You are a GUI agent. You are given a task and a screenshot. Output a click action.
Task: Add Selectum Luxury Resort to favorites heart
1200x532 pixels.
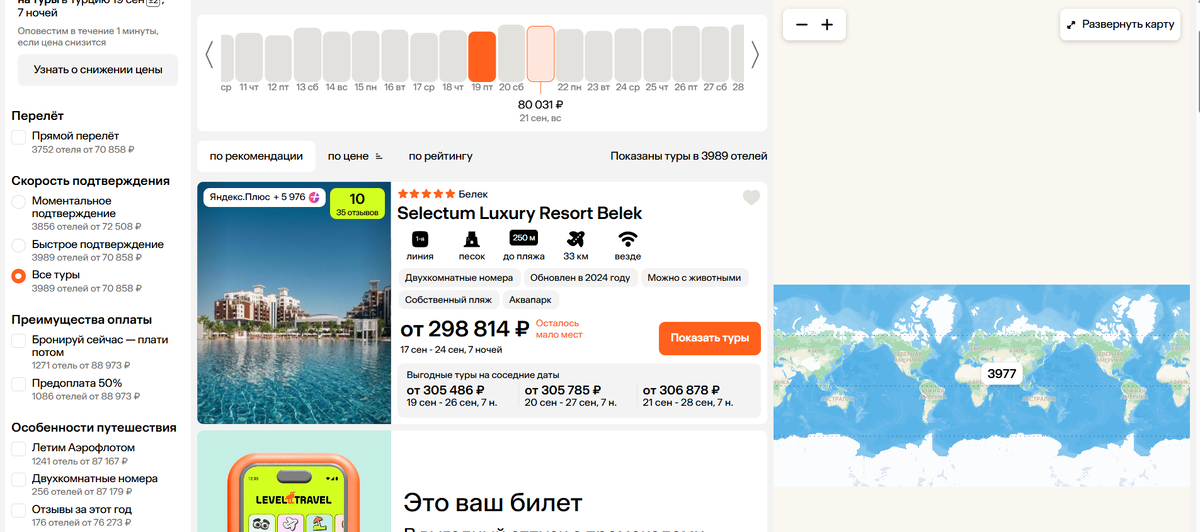(751, 198)
